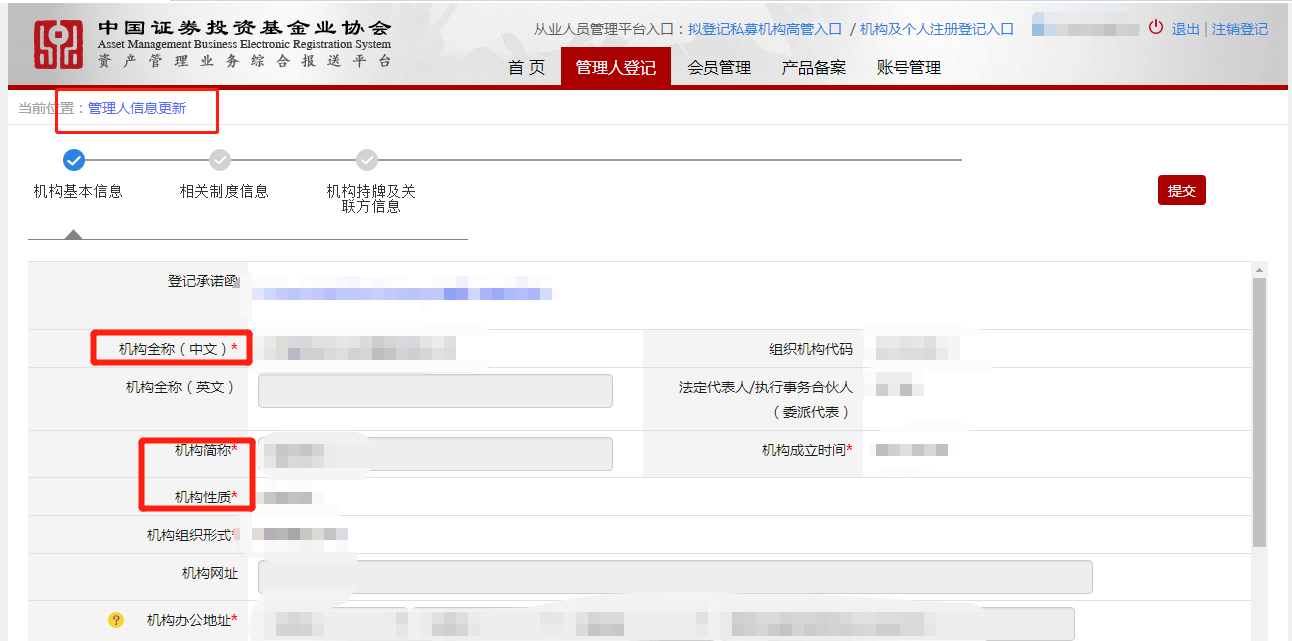This screenshot has height=641, width=1292.
Task: Focus the 机构全称（英文） input field
Action: (x=435, y=391)
